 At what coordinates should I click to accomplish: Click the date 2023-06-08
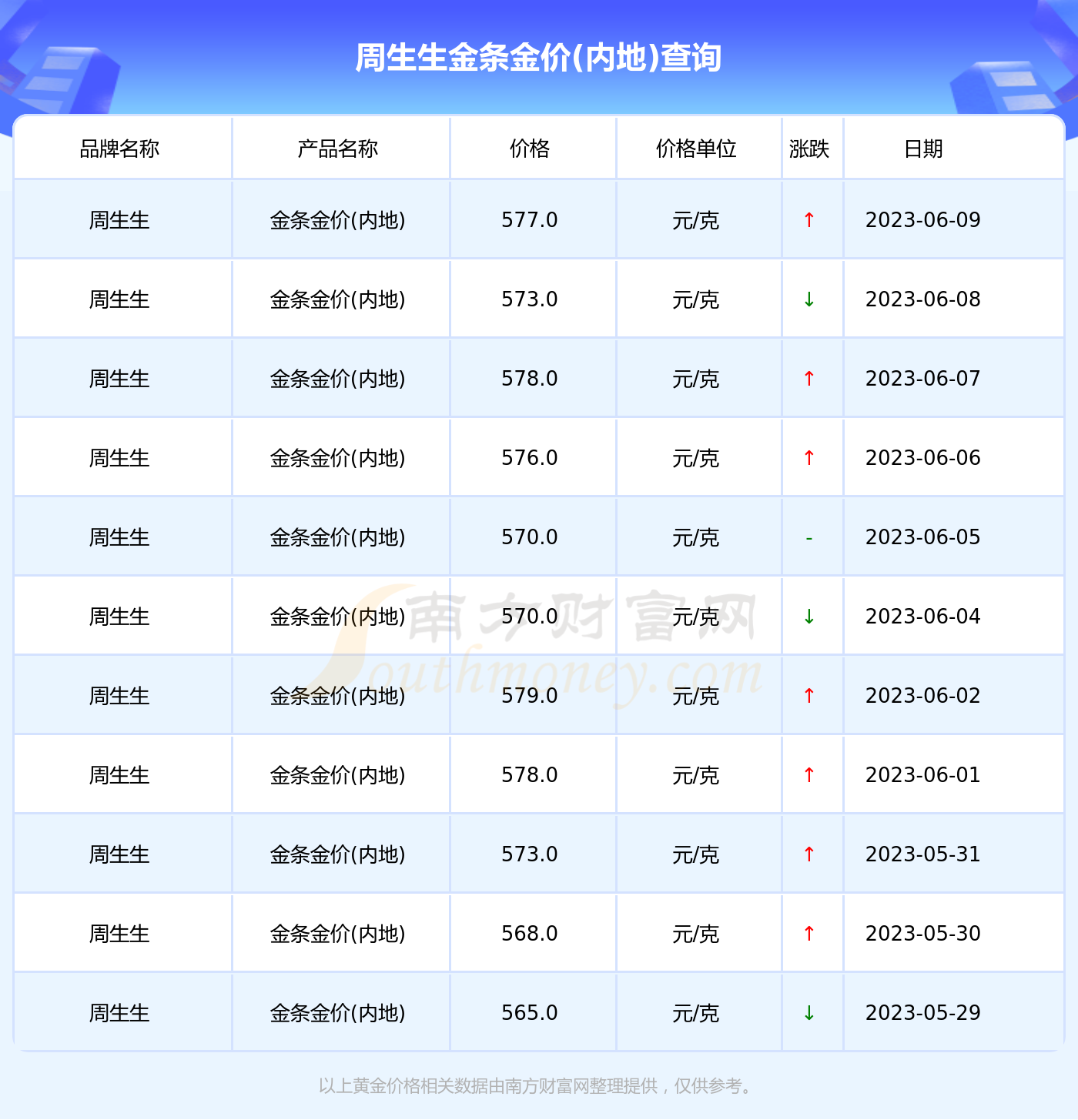click(923, 299)
